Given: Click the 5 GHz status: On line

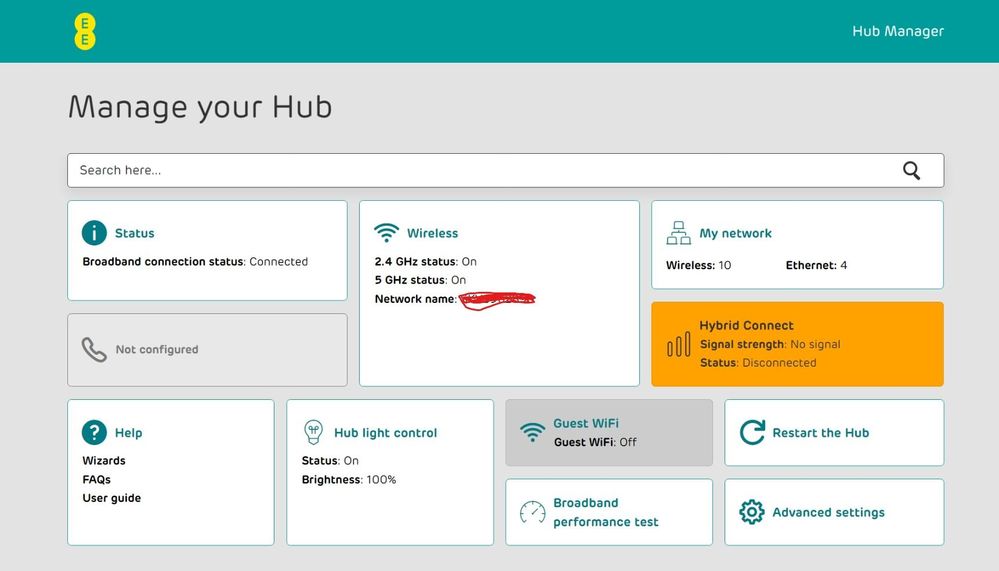Looking at the screenshot, I should [x=420, y=280].
